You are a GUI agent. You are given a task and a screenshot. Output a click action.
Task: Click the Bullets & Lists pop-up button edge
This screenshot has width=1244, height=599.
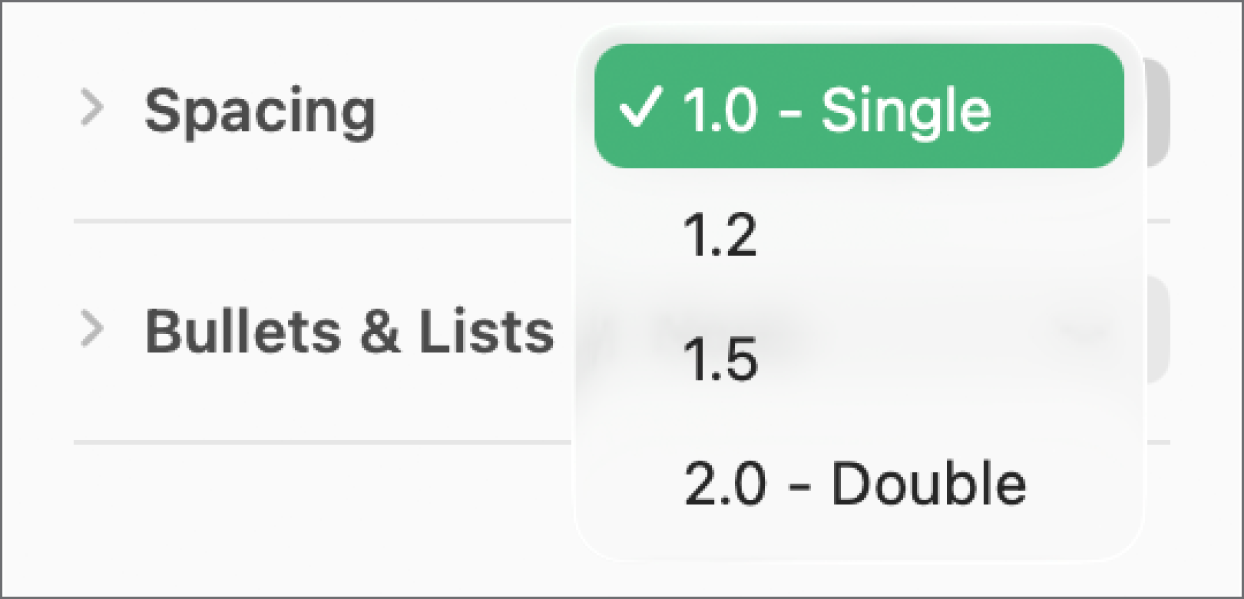click(x=1156, y=328)
